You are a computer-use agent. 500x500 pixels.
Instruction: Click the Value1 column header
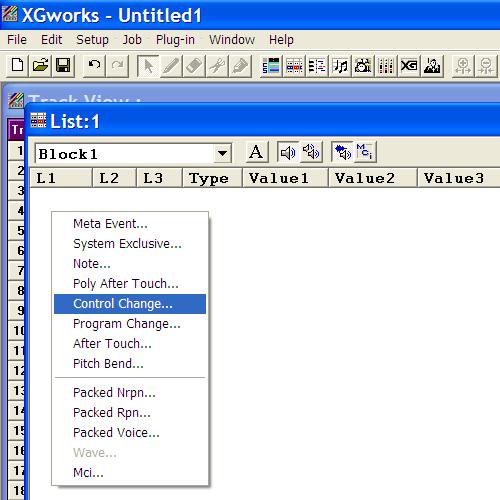pos(286,178)
